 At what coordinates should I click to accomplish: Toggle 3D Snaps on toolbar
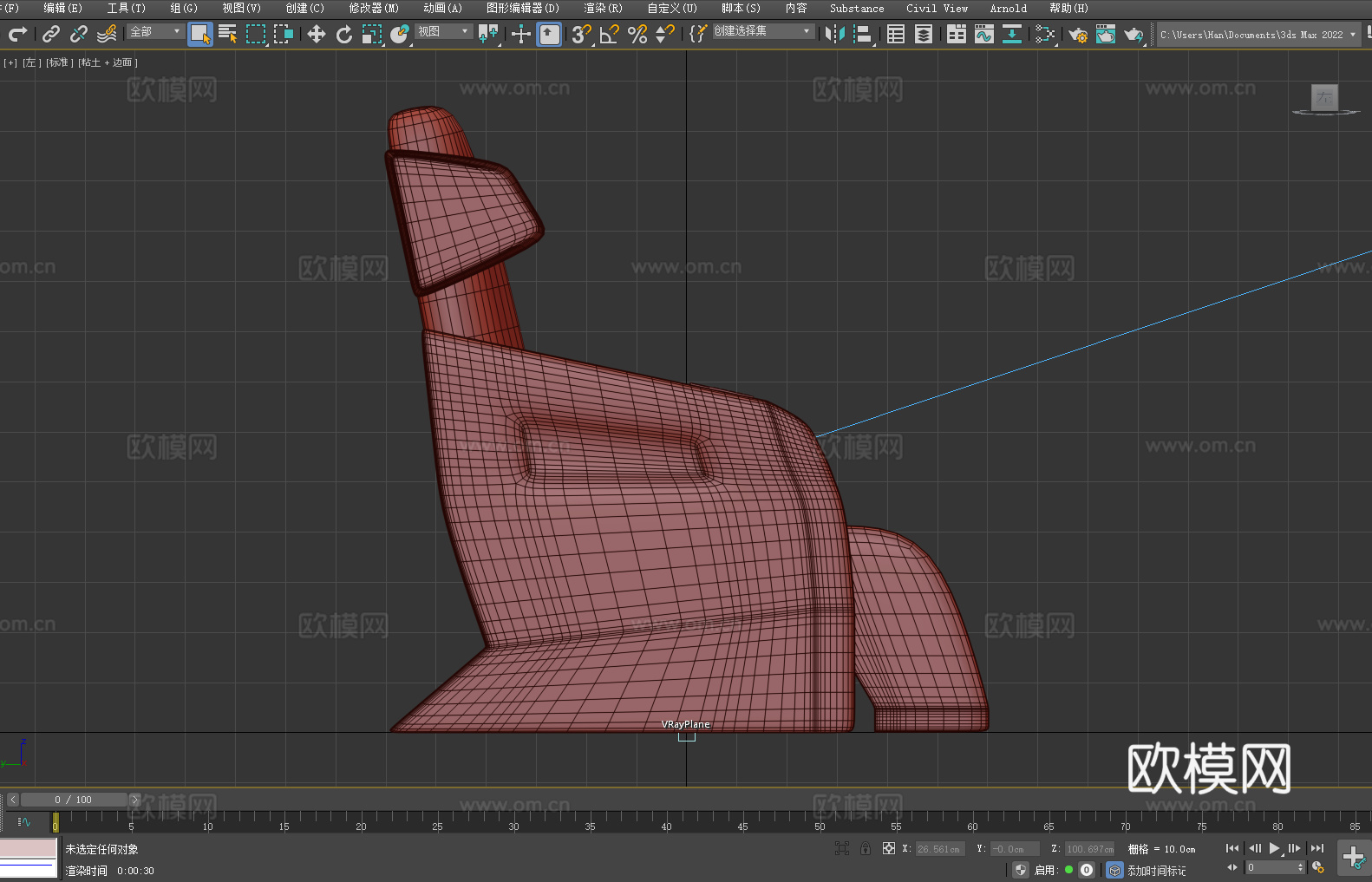(x=581, y=34)
